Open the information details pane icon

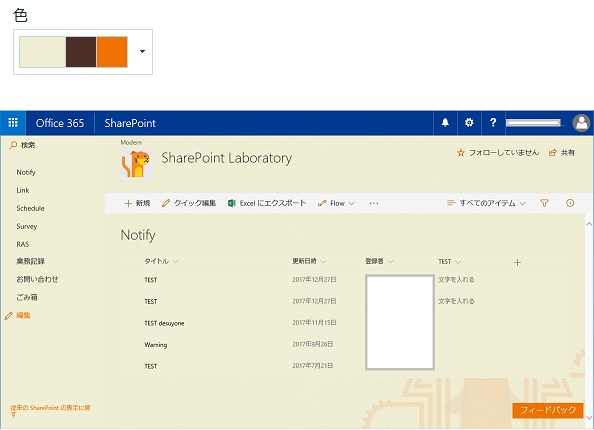coord(570,203)
